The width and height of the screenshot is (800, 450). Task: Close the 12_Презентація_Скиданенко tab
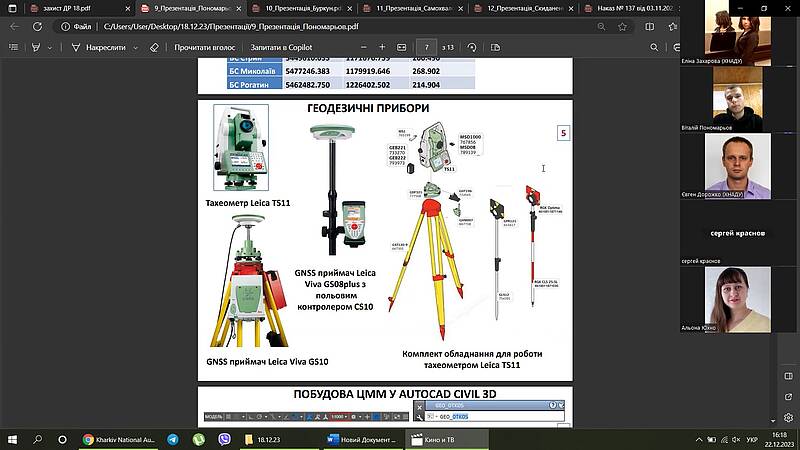(x=571, y=9)
